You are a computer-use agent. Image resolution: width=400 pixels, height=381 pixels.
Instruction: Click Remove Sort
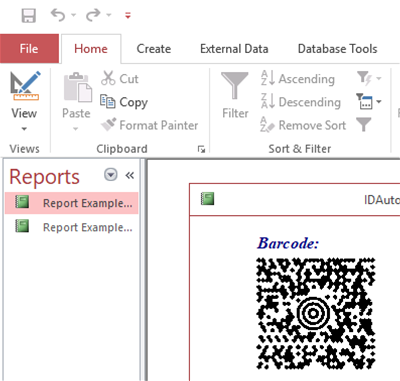point(303,125)
